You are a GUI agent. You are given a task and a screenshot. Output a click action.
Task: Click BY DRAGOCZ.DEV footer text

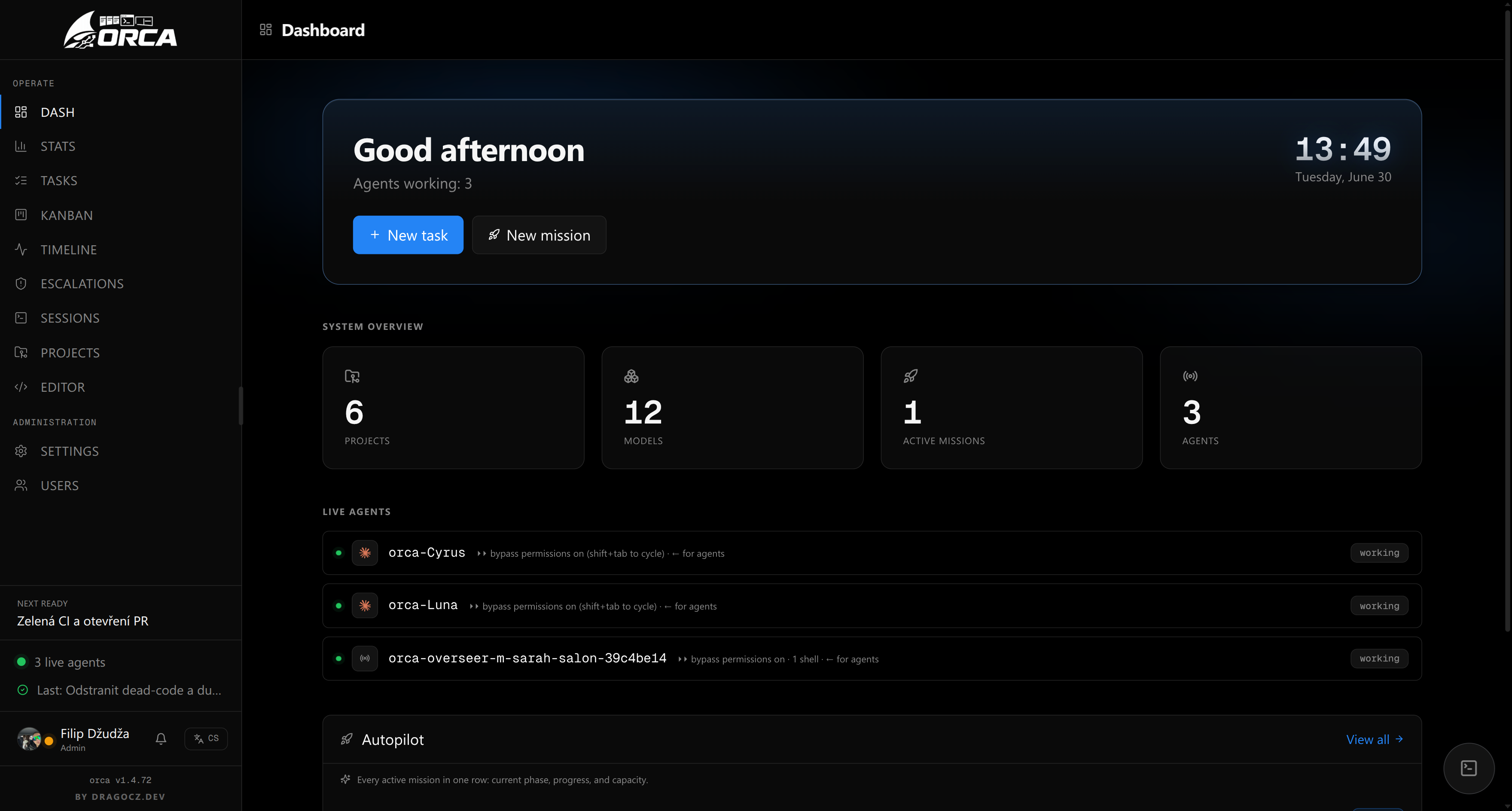(x=120, y=797)
